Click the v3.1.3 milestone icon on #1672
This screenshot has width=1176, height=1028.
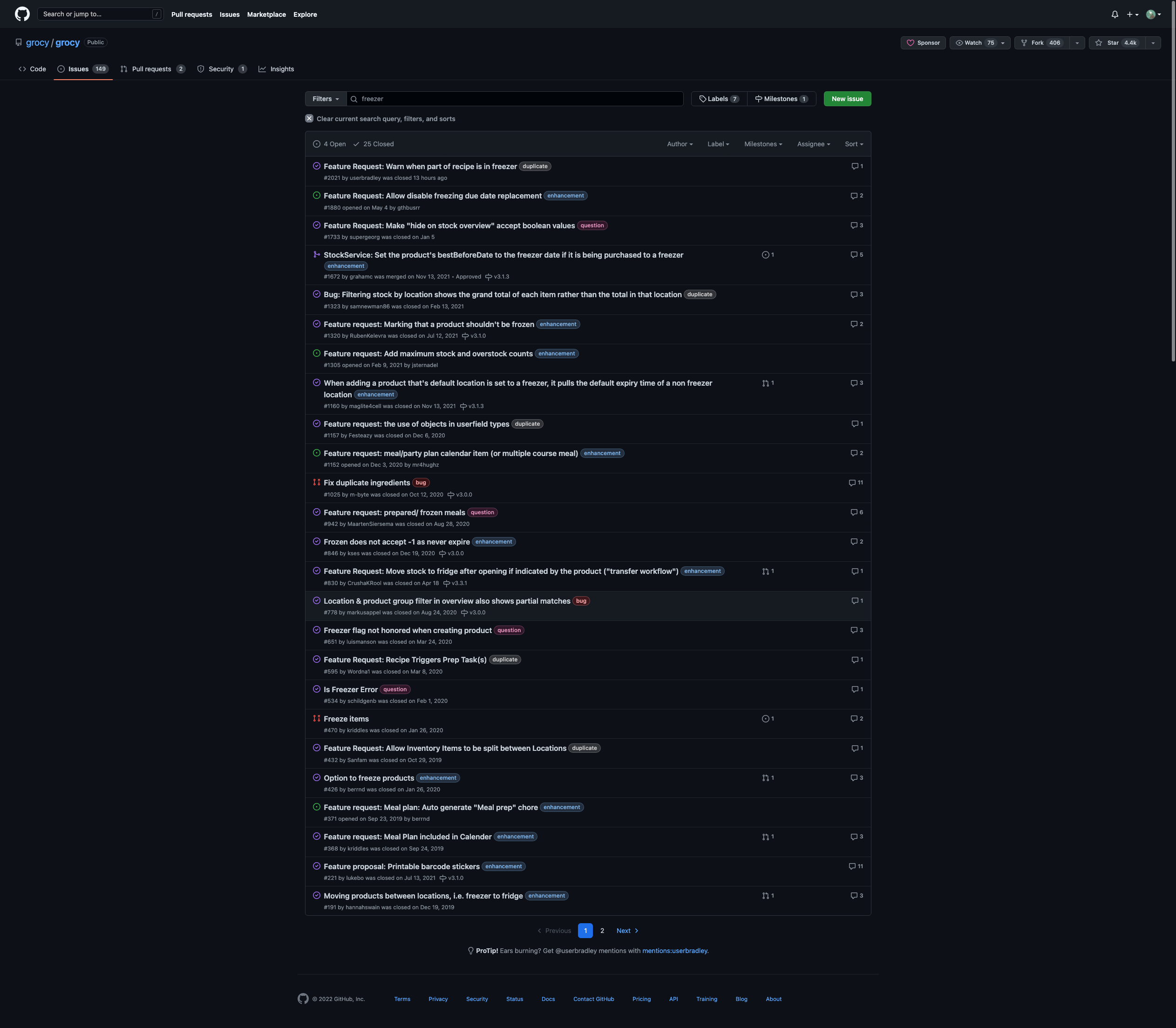click(489, 277)
